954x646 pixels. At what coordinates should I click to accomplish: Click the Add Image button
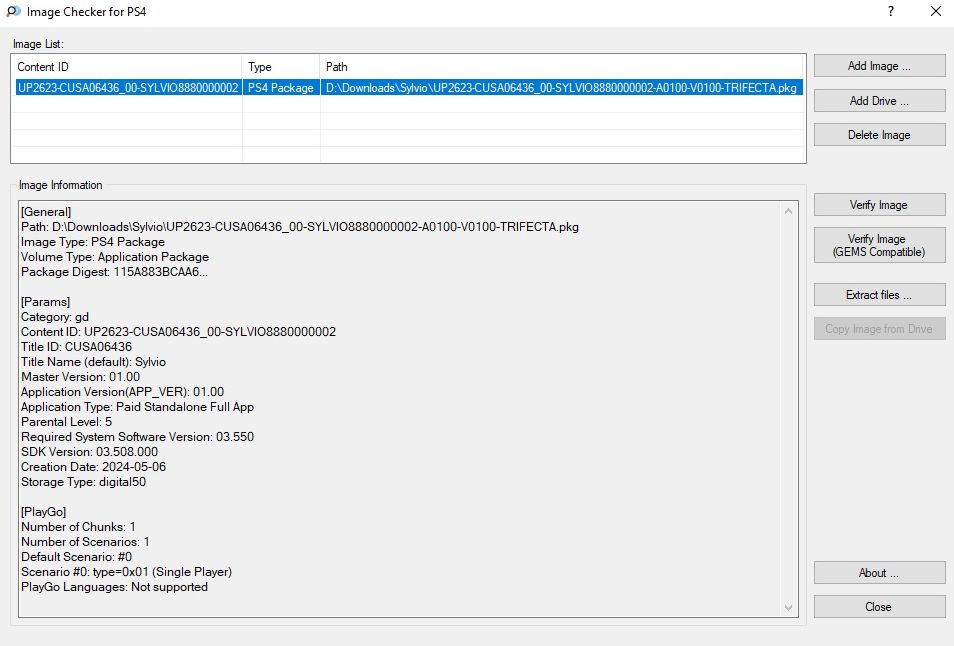[x=879, y=66]
